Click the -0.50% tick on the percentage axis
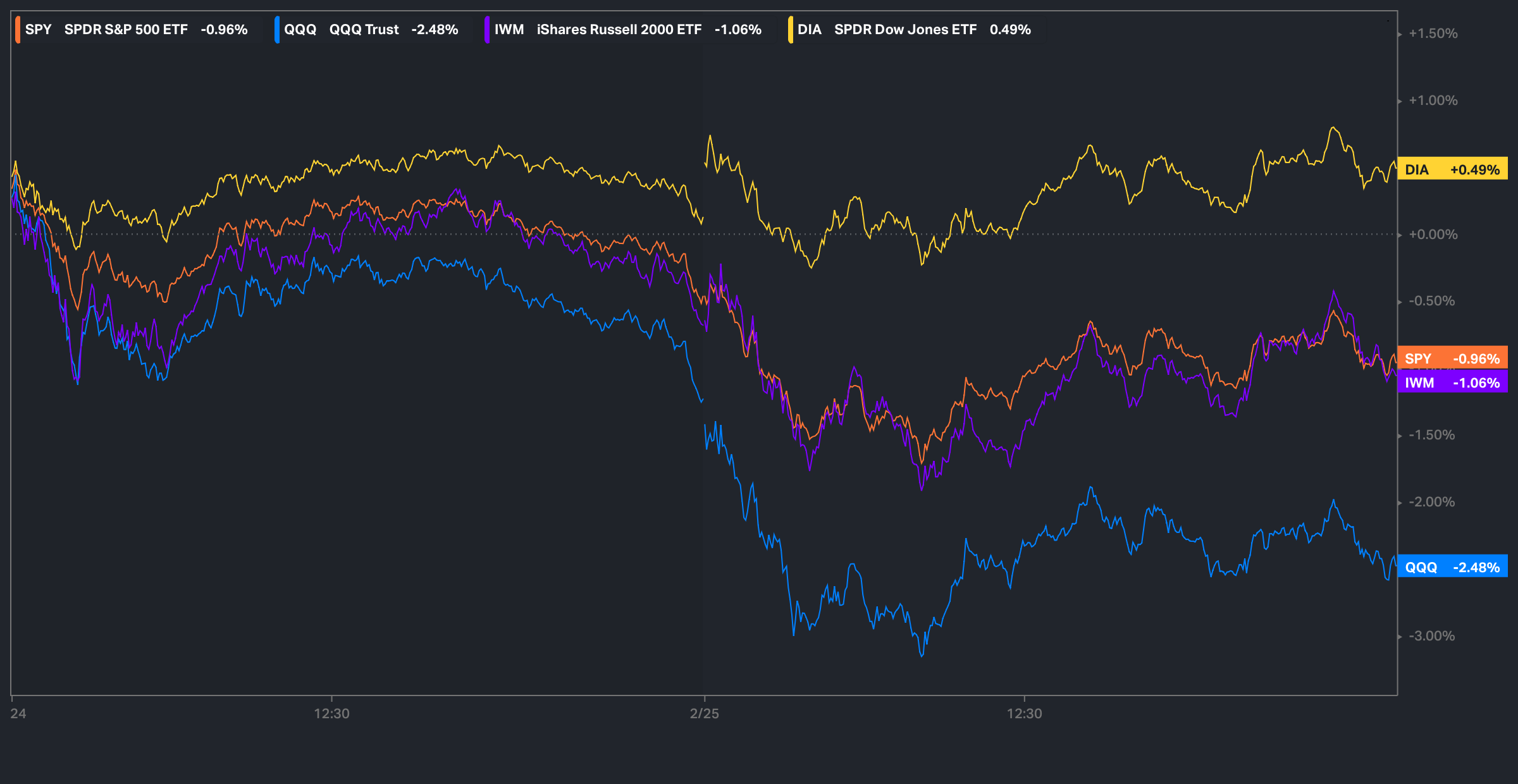Screen dimensions: 1518x784 pos(1431,301)
